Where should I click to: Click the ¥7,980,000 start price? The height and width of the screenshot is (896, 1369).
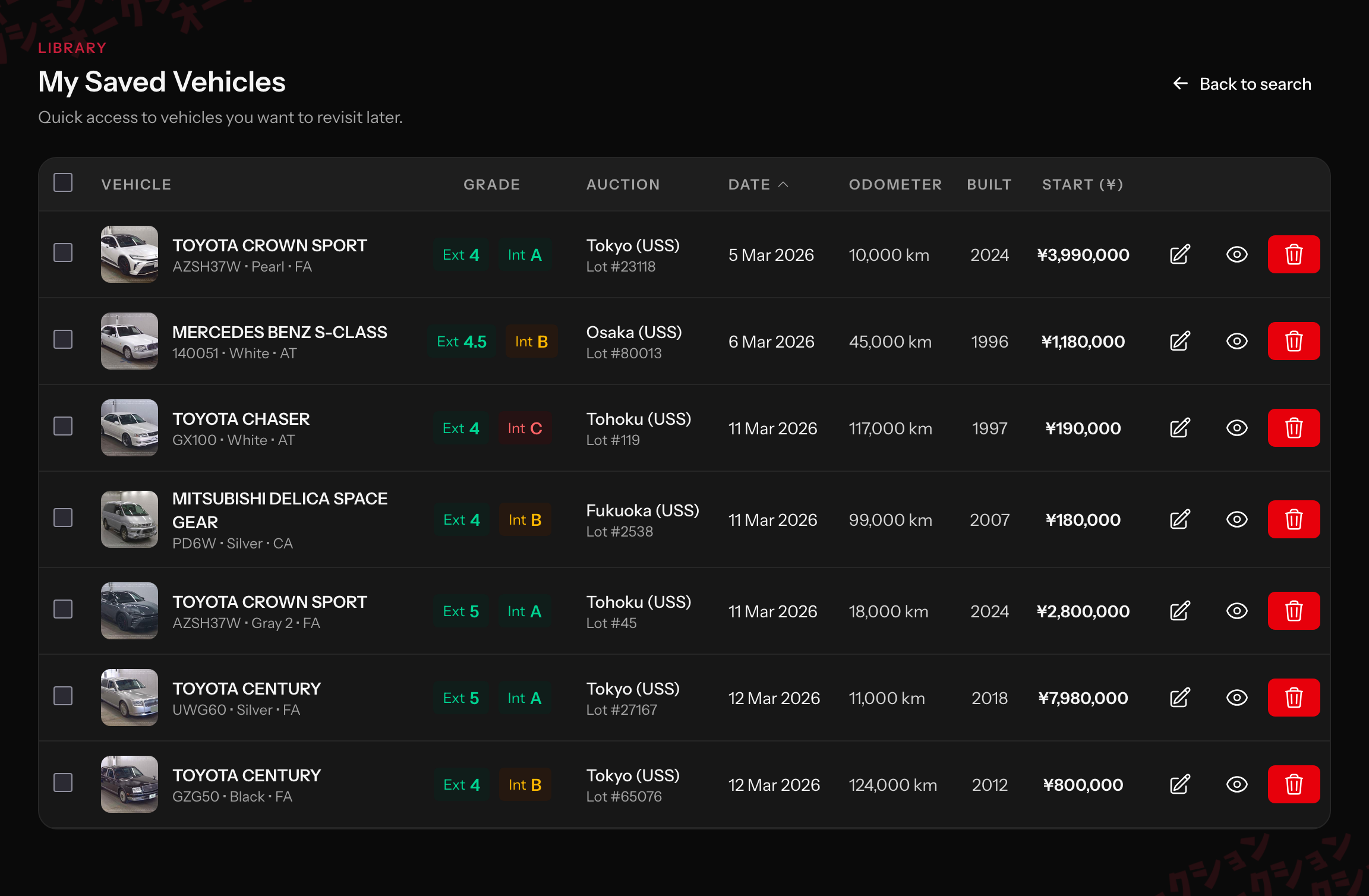point(1083,698)
